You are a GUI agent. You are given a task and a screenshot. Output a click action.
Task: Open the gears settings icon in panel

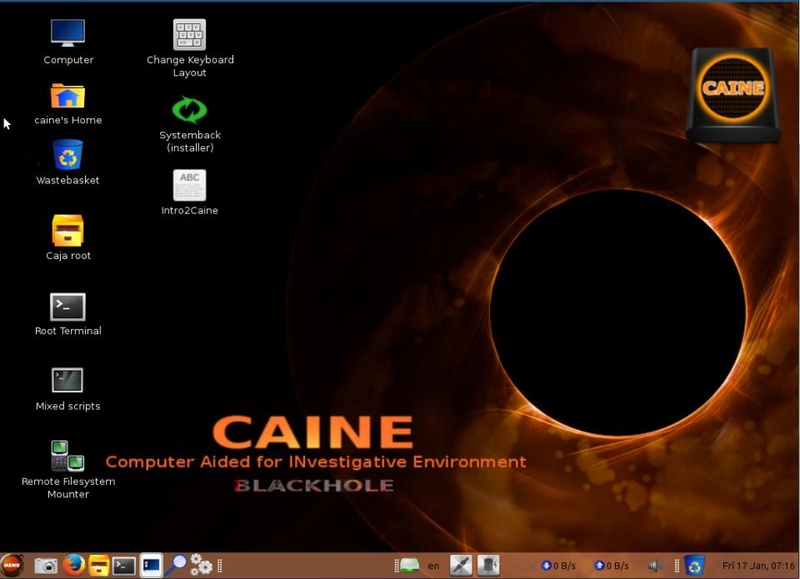pos(201,565)
